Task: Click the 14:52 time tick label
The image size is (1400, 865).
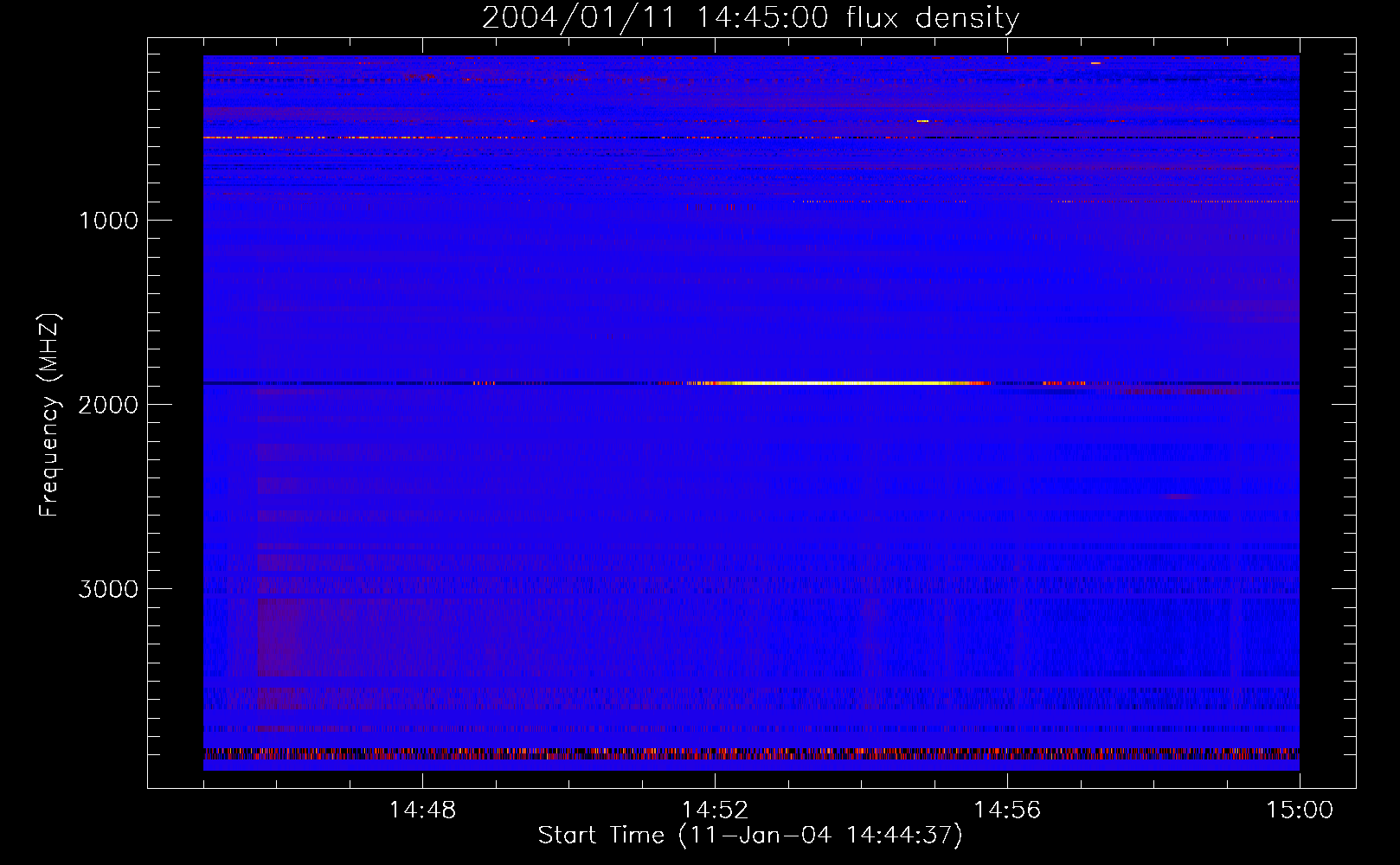Action: pos(715,811)
